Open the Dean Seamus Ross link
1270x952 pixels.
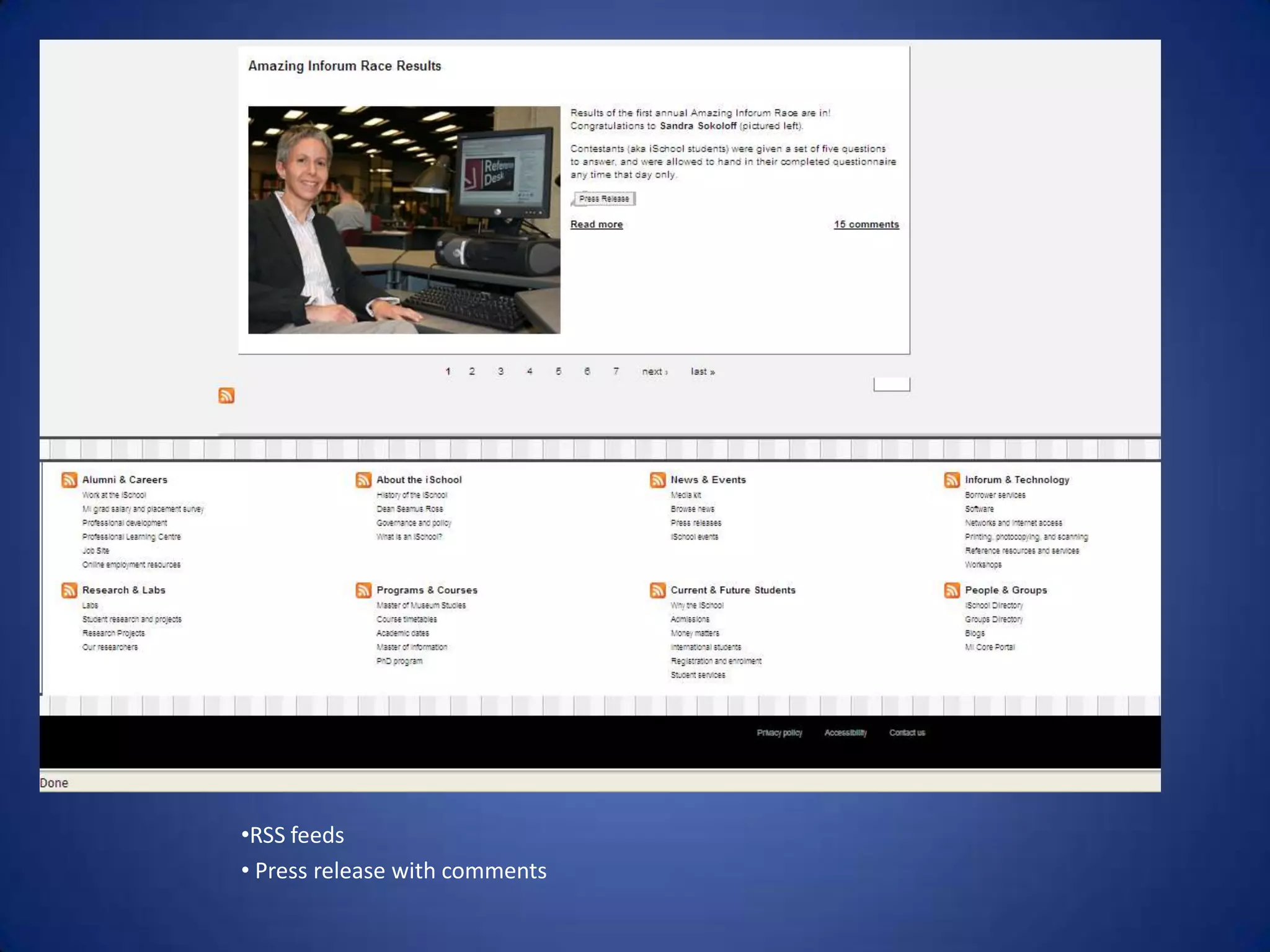coord(410,509)
